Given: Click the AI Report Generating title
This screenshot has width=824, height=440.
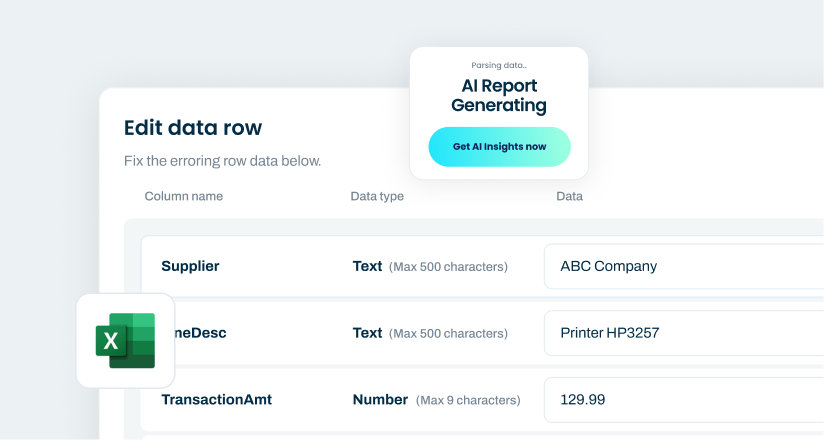Looking at the screenshot, I should point(498,95).
